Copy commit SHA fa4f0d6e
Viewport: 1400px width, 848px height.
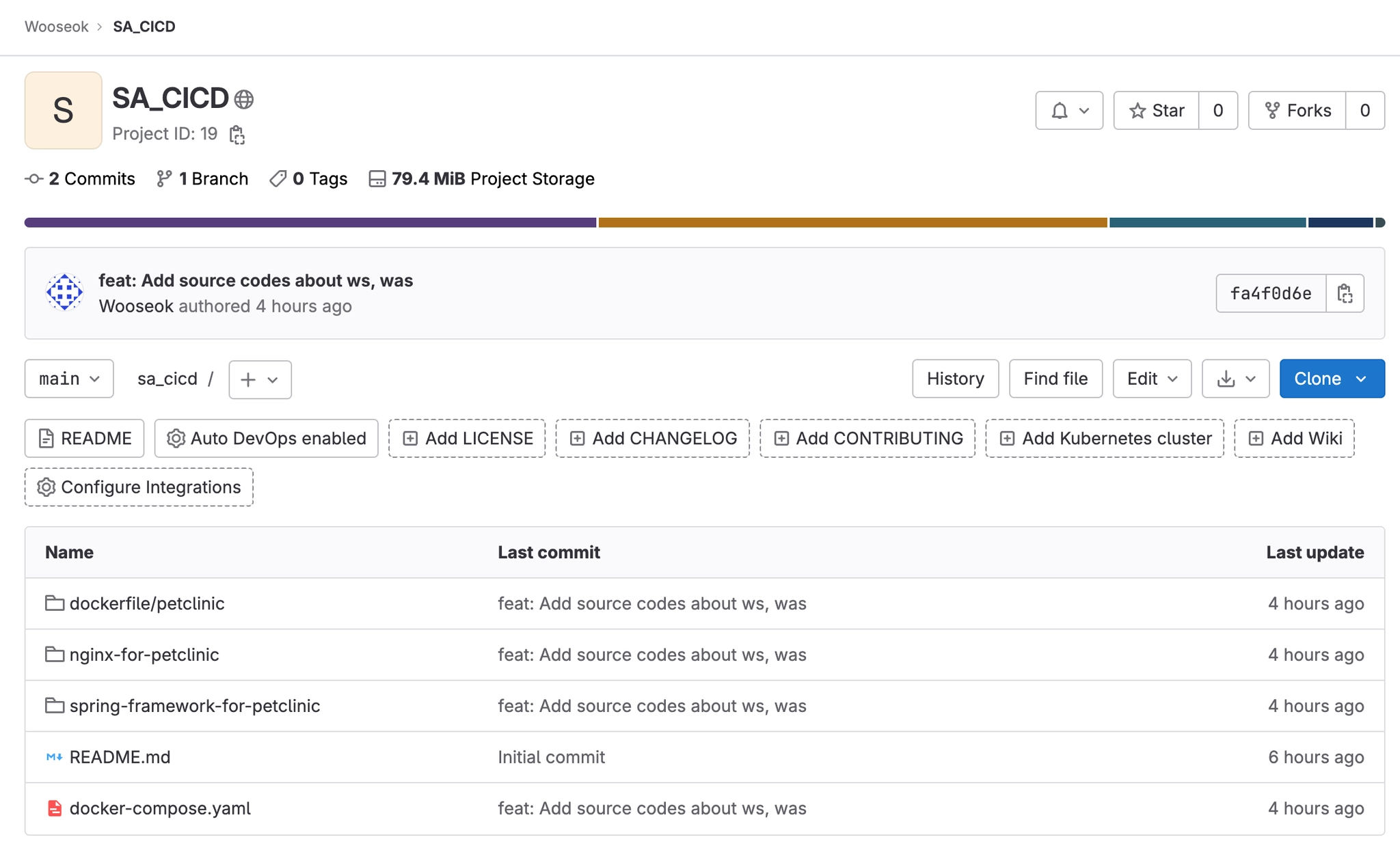point(1345,294)
